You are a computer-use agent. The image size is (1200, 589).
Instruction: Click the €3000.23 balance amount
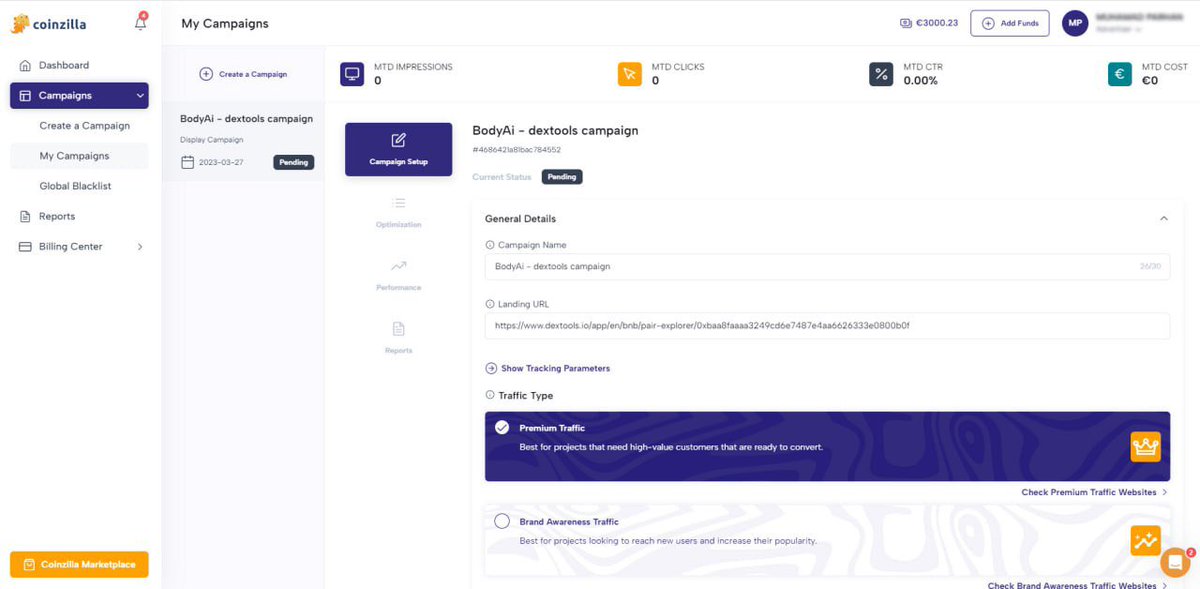pyautogui.click(x=937, y=23)
